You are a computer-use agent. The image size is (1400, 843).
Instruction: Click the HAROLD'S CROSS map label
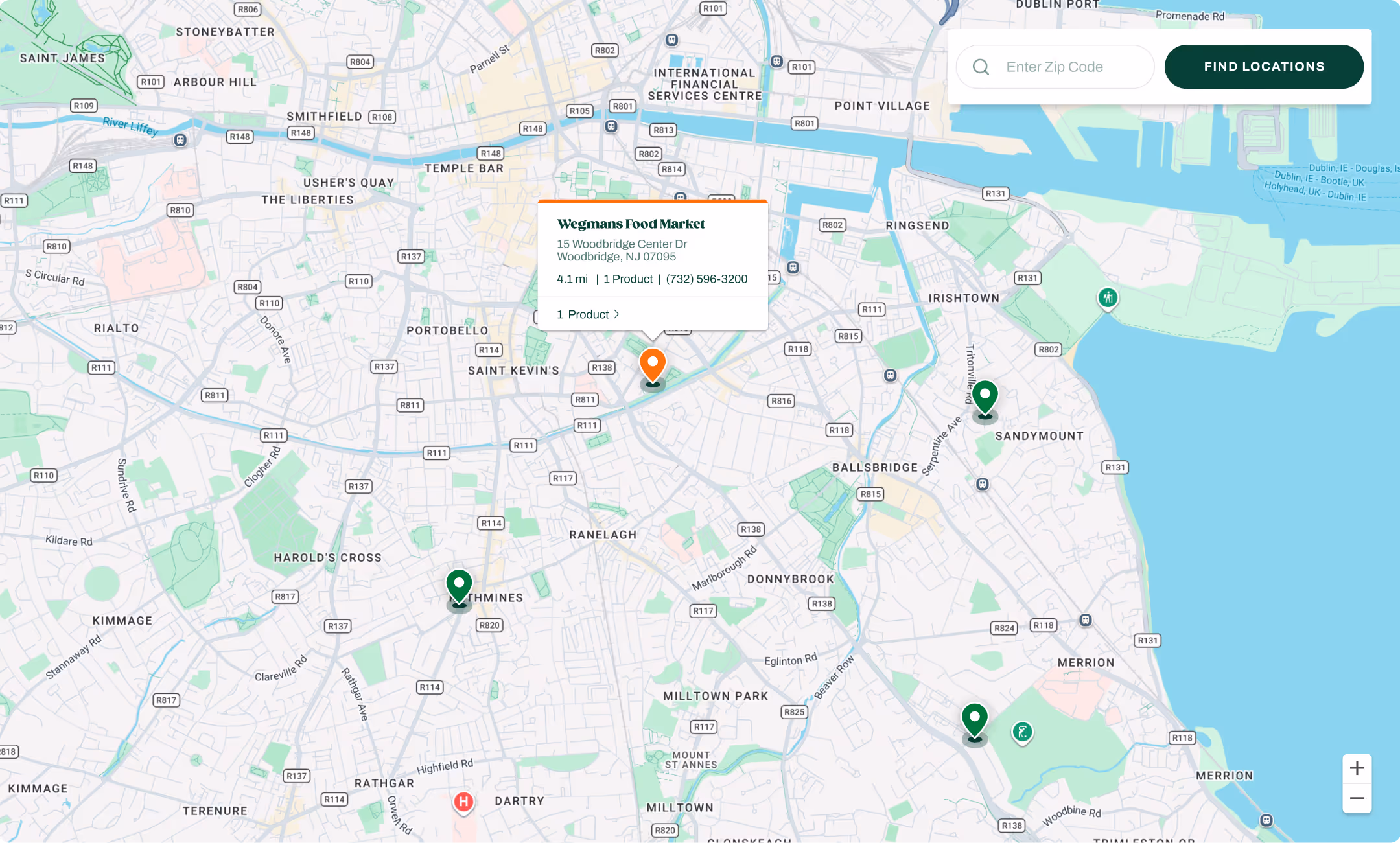click(x=327, y=558)
